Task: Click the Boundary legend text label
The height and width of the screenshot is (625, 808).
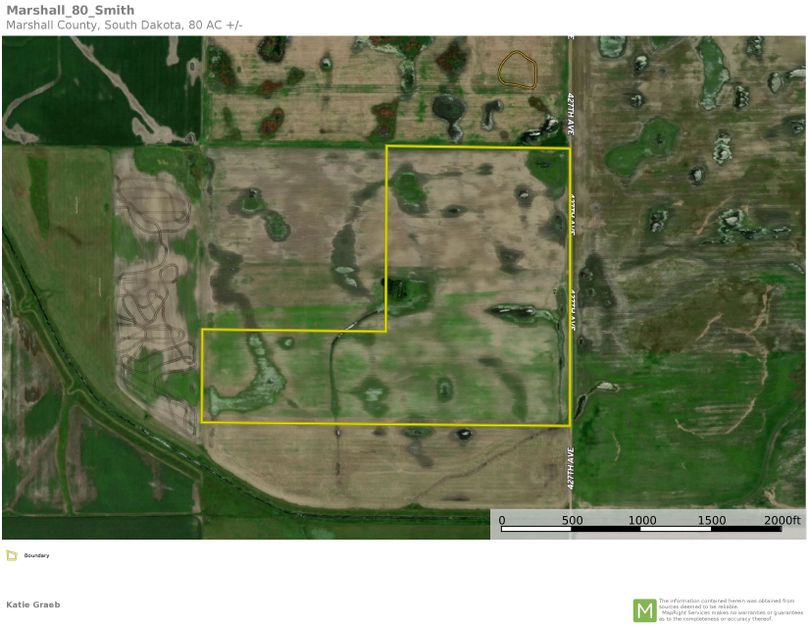Action: click(x=37, y=555)
